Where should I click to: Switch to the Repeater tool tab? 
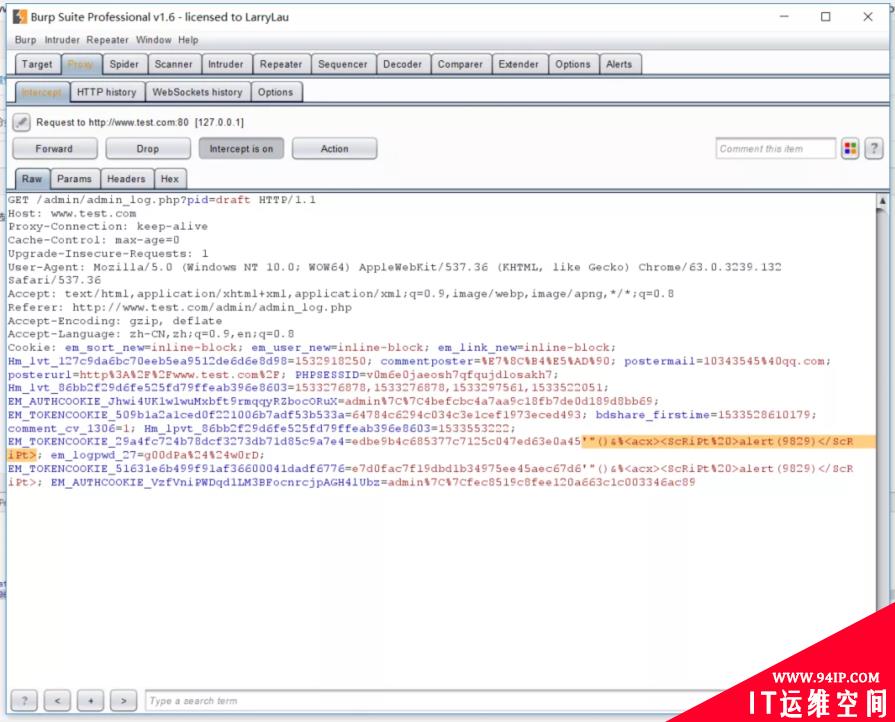(x=281, y=64)
